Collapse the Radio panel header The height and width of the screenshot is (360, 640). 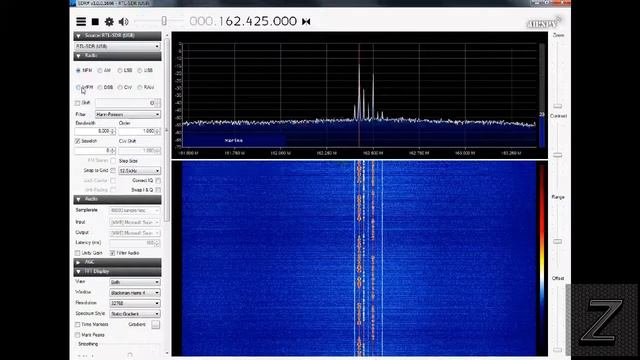[x=118, y=56]
